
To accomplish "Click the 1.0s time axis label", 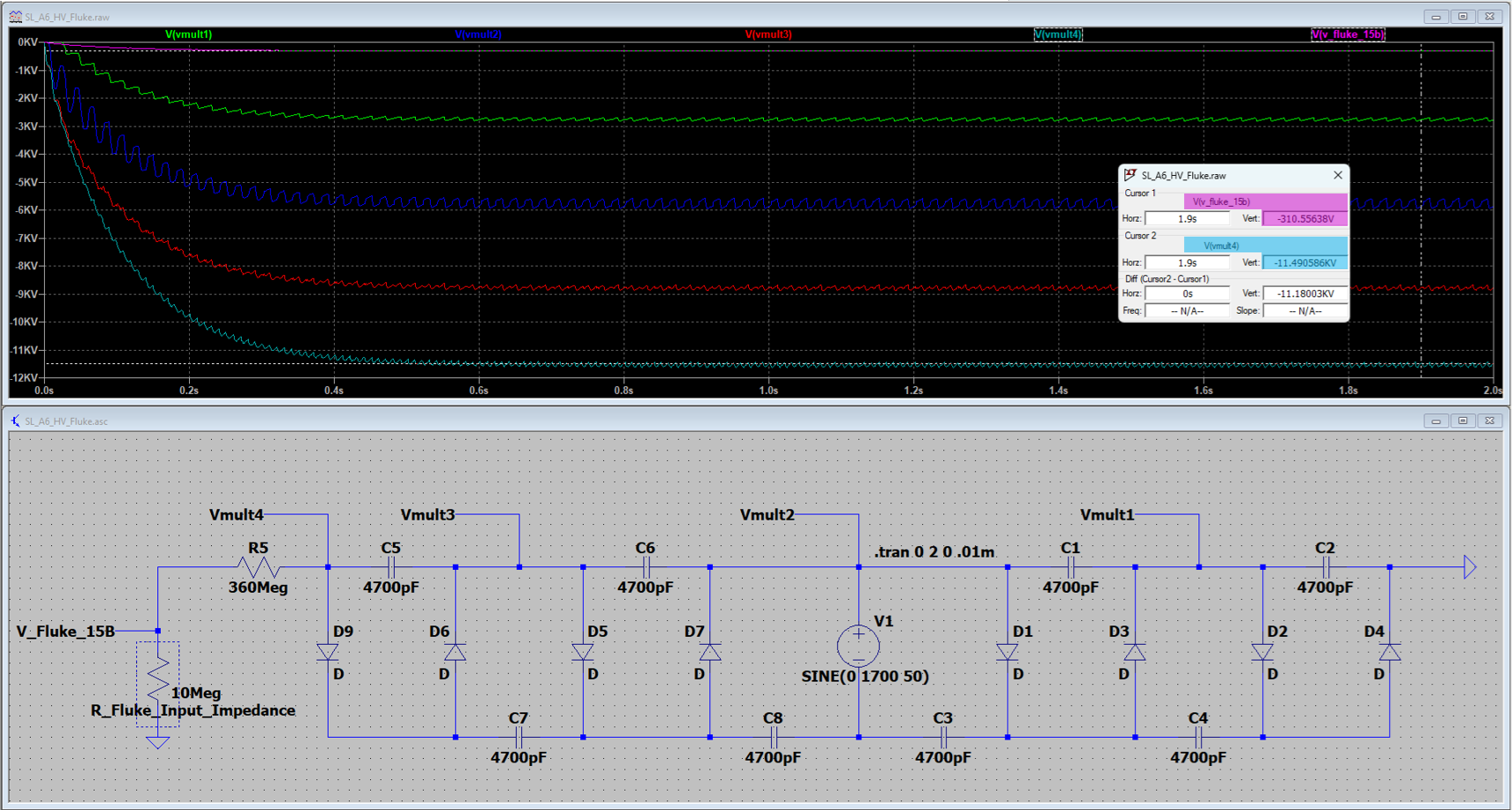I will point(768,390).
